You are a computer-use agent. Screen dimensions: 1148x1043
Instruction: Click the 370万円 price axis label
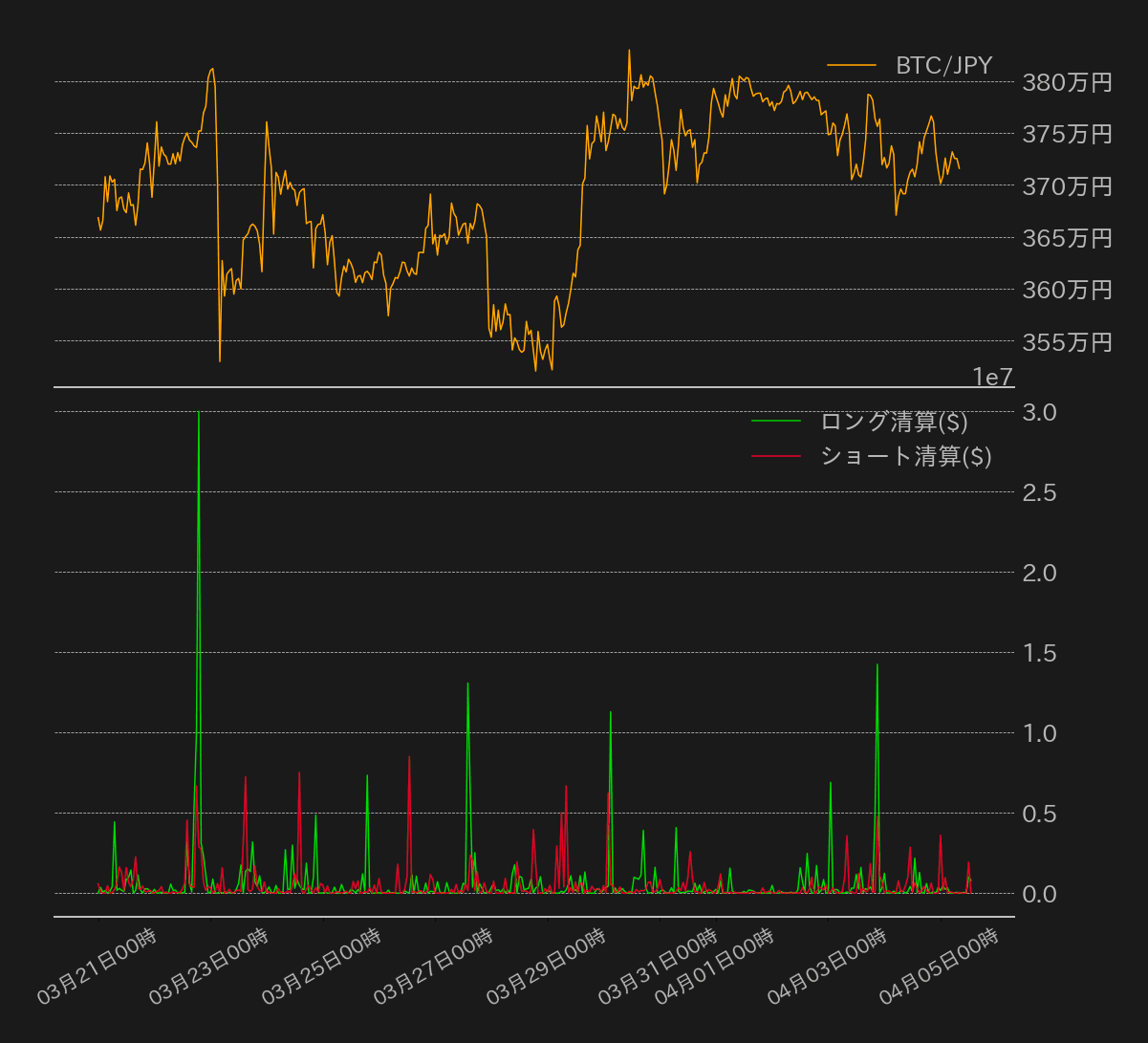[x=1067, y=186]
